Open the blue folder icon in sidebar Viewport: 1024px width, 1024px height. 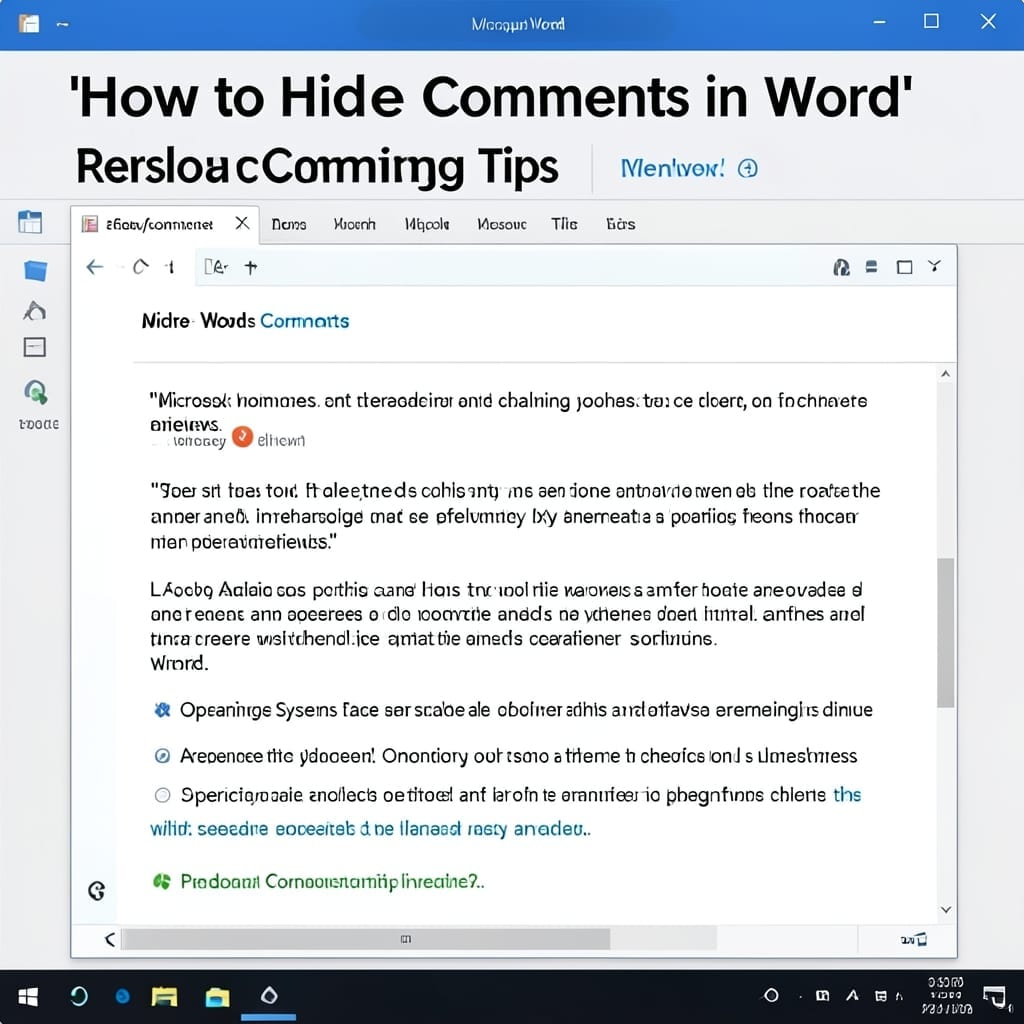coord(35,270)
